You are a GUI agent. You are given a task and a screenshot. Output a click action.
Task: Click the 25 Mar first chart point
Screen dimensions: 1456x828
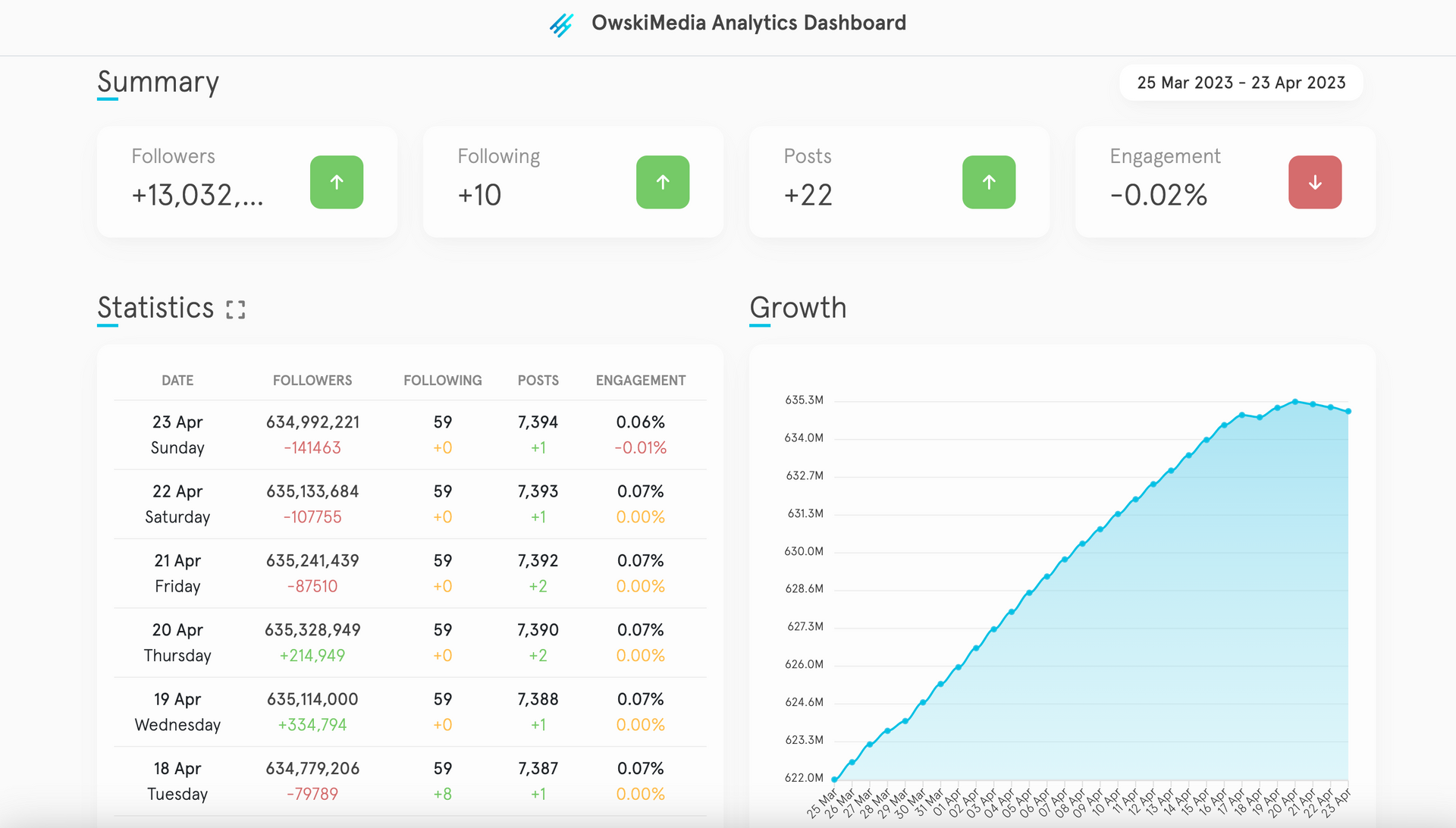(835, 779)
